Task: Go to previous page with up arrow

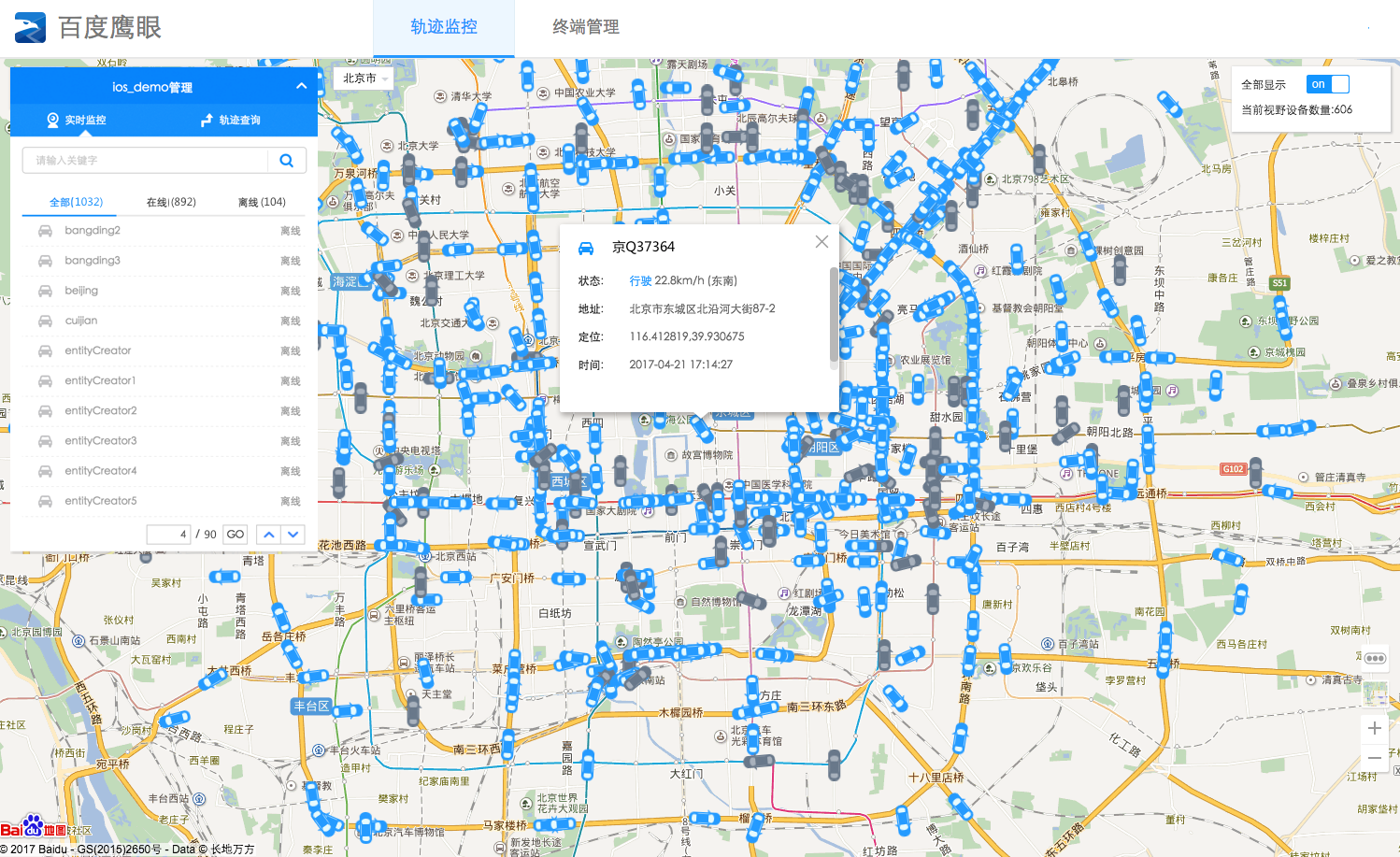Action: [269, 535]
